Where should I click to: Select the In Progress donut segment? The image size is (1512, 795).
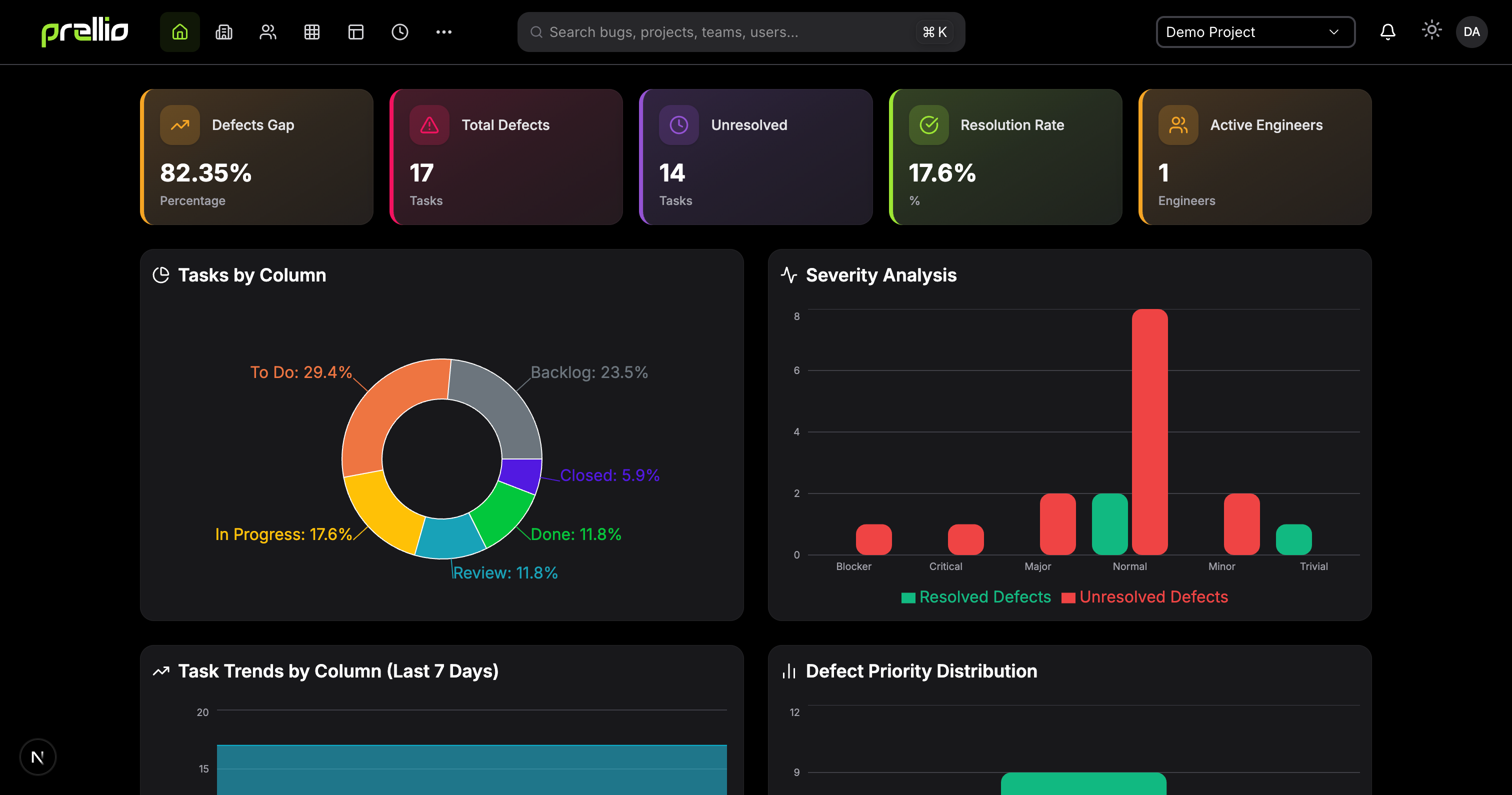tap(382, 513)
